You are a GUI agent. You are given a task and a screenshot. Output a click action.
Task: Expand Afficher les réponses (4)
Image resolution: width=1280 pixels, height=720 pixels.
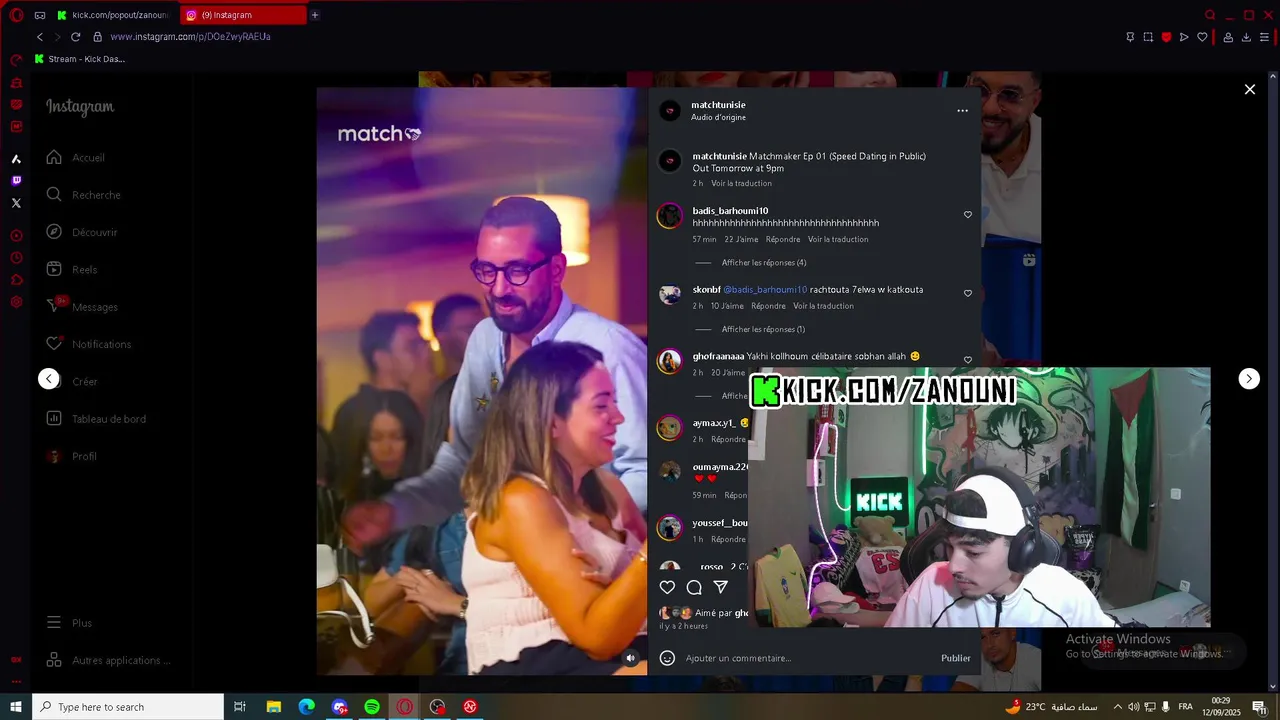pyautogui.click(x=764, y=263)
